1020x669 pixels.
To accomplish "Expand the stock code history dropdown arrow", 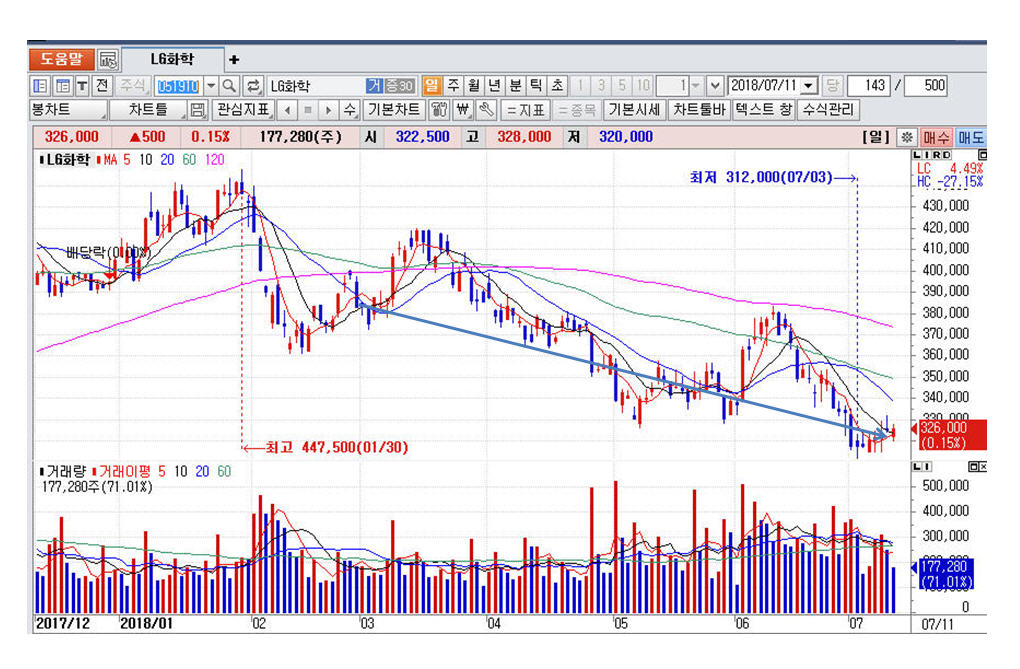I will coord(210,86).
